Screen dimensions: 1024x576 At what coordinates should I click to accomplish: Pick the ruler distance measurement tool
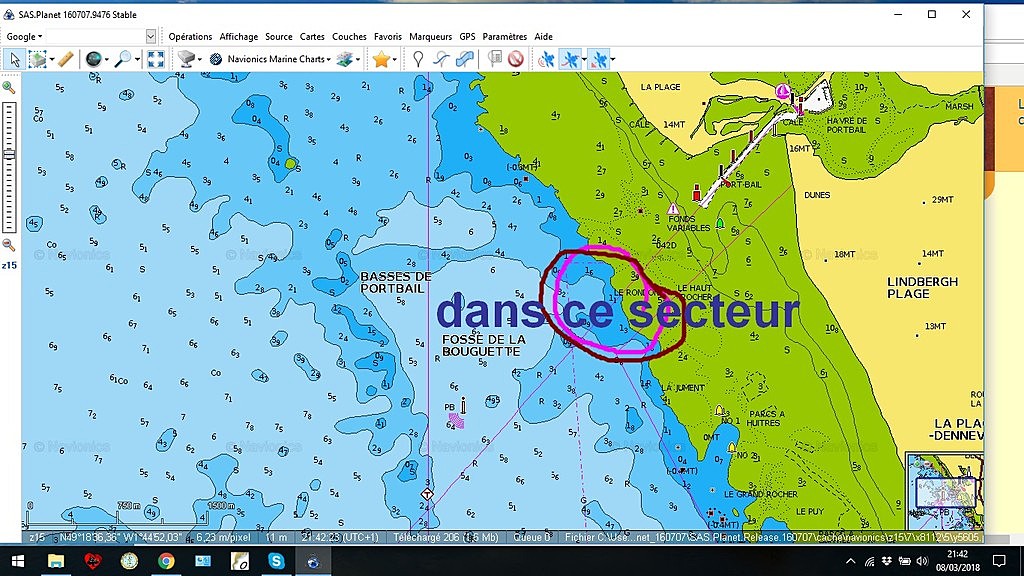(x=65, y=59)
